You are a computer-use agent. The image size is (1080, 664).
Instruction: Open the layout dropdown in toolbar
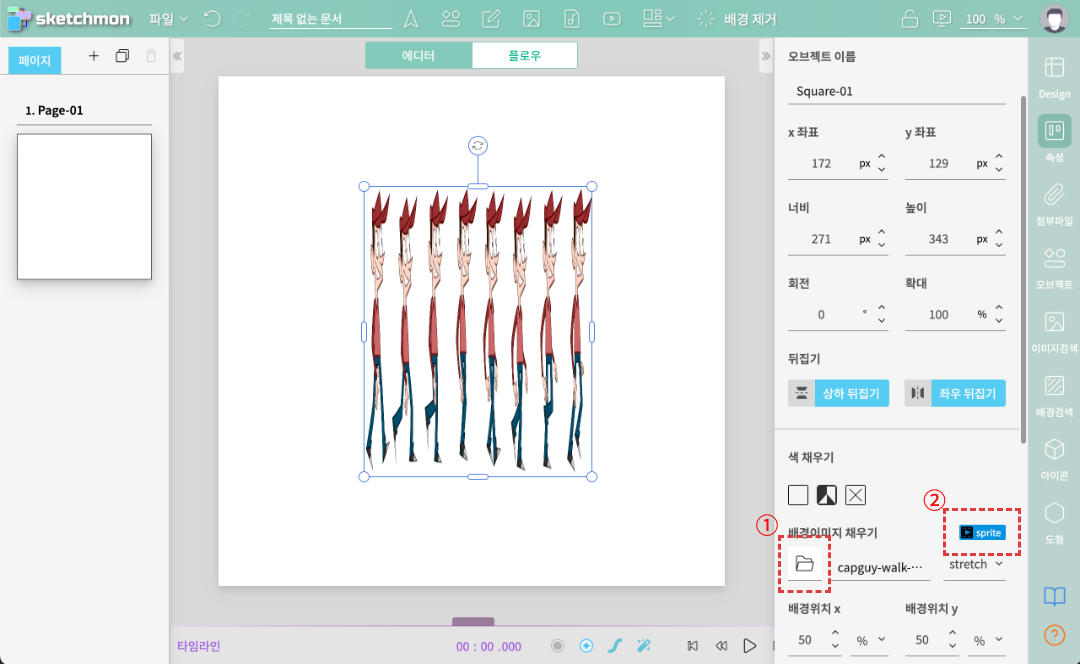pos(658,19)
